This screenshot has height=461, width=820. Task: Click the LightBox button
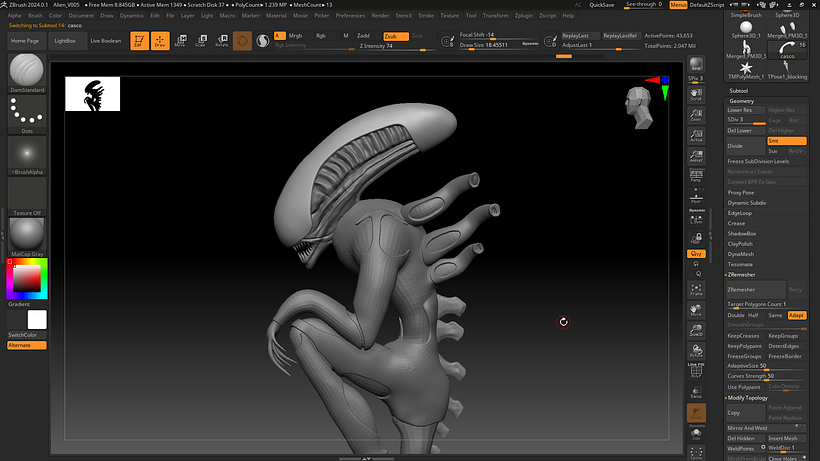point(65,41)
